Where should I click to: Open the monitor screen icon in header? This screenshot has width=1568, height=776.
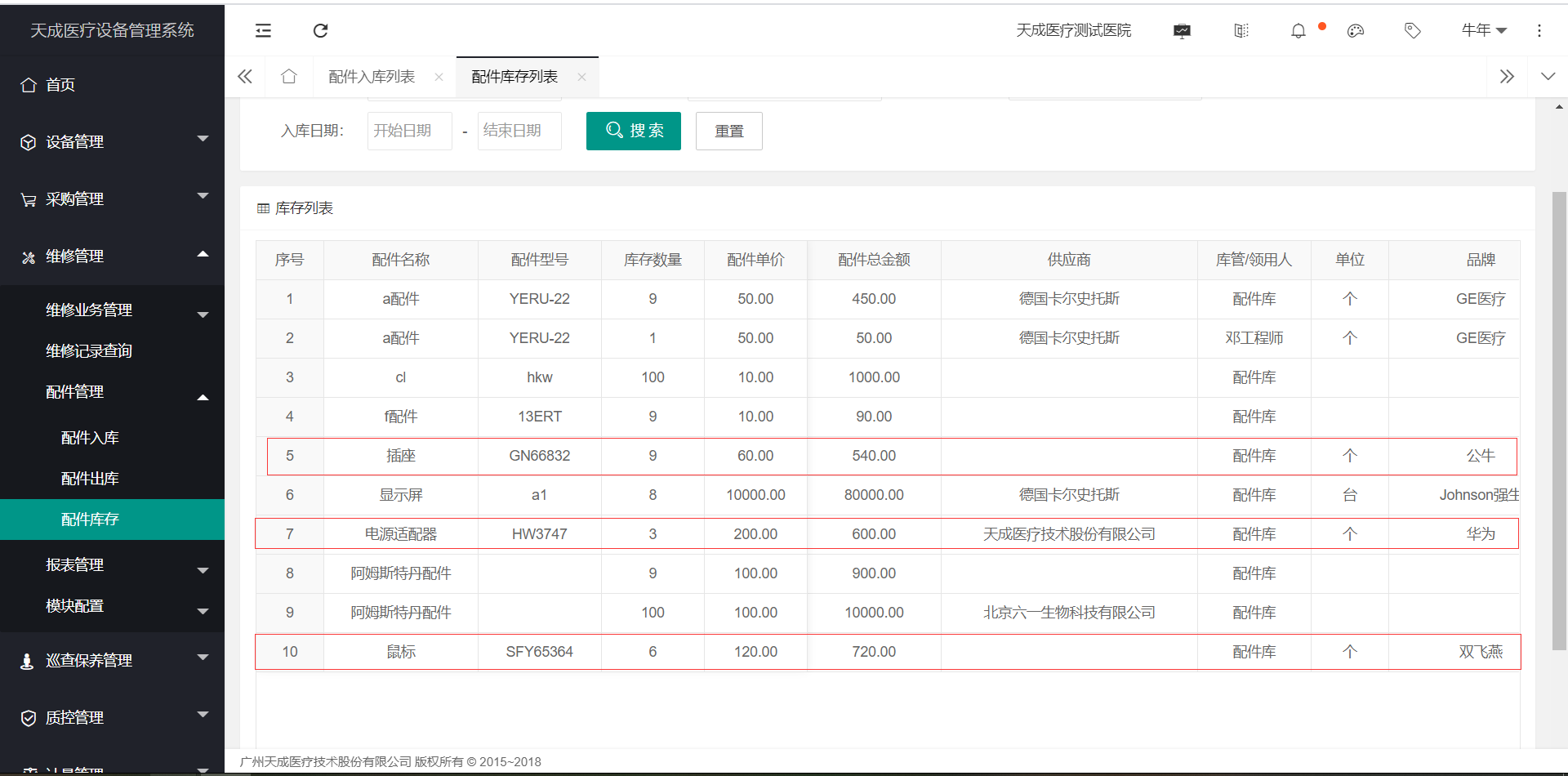(x=1182, y=31)
